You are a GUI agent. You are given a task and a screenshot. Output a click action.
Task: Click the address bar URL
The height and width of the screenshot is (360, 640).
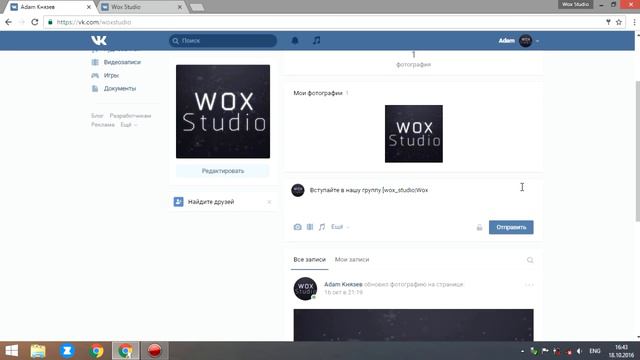click(94, 22)
